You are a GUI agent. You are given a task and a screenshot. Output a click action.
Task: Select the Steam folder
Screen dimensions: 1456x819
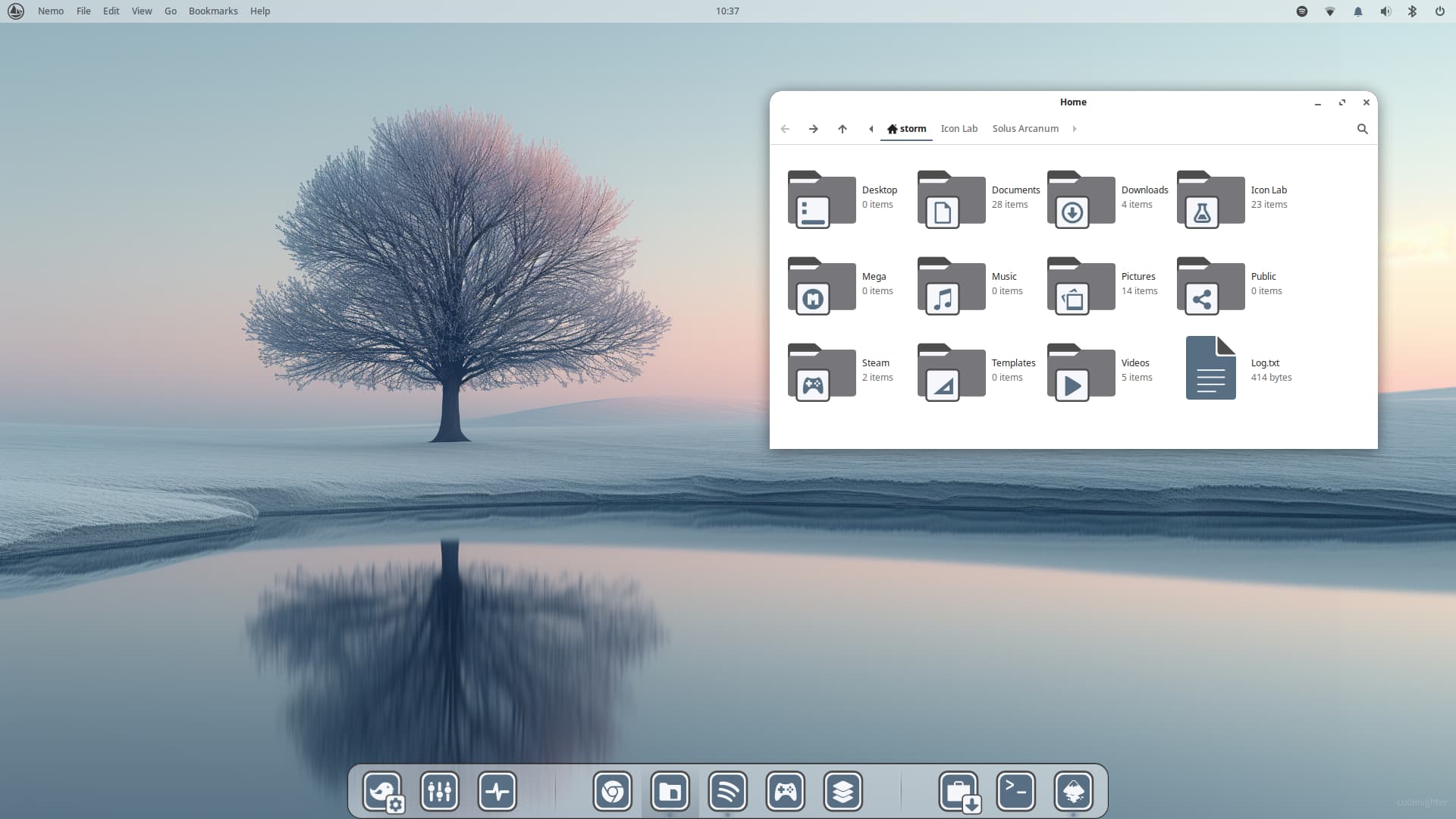[x=821, y=372]
